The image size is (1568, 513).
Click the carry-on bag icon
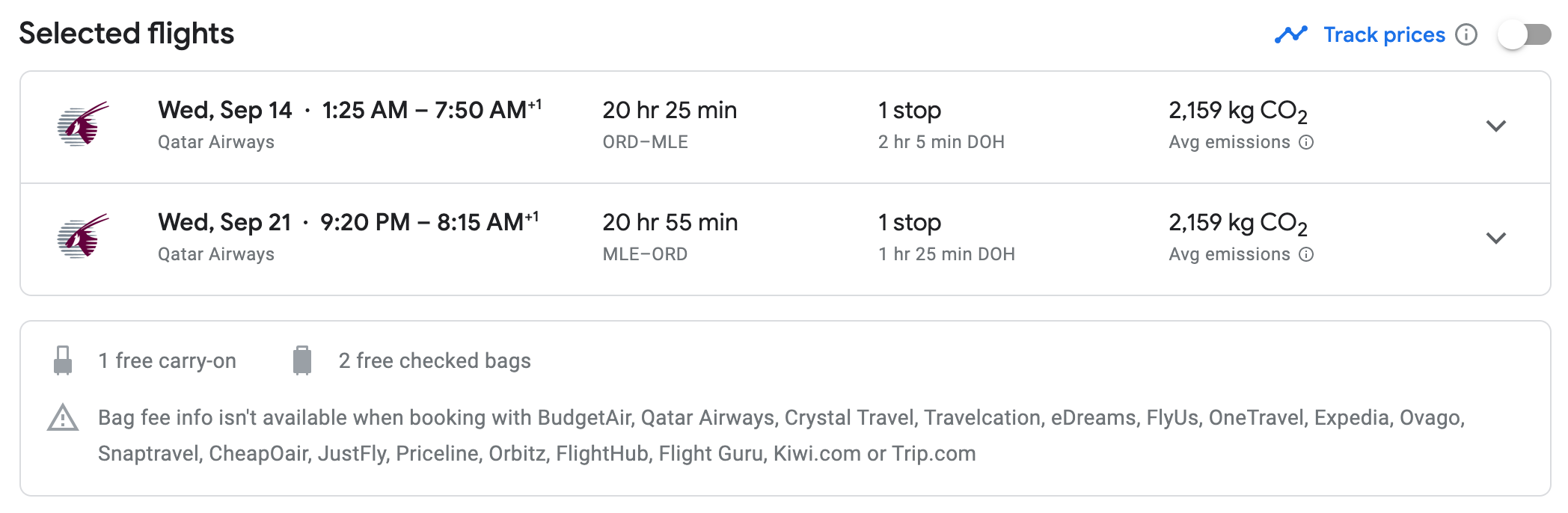click(64, 360)
